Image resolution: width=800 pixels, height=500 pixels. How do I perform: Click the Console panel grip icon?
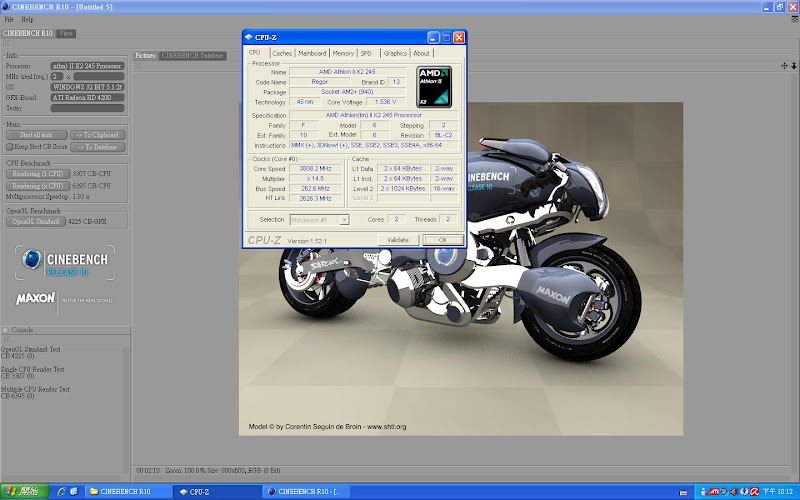(7, 339)
